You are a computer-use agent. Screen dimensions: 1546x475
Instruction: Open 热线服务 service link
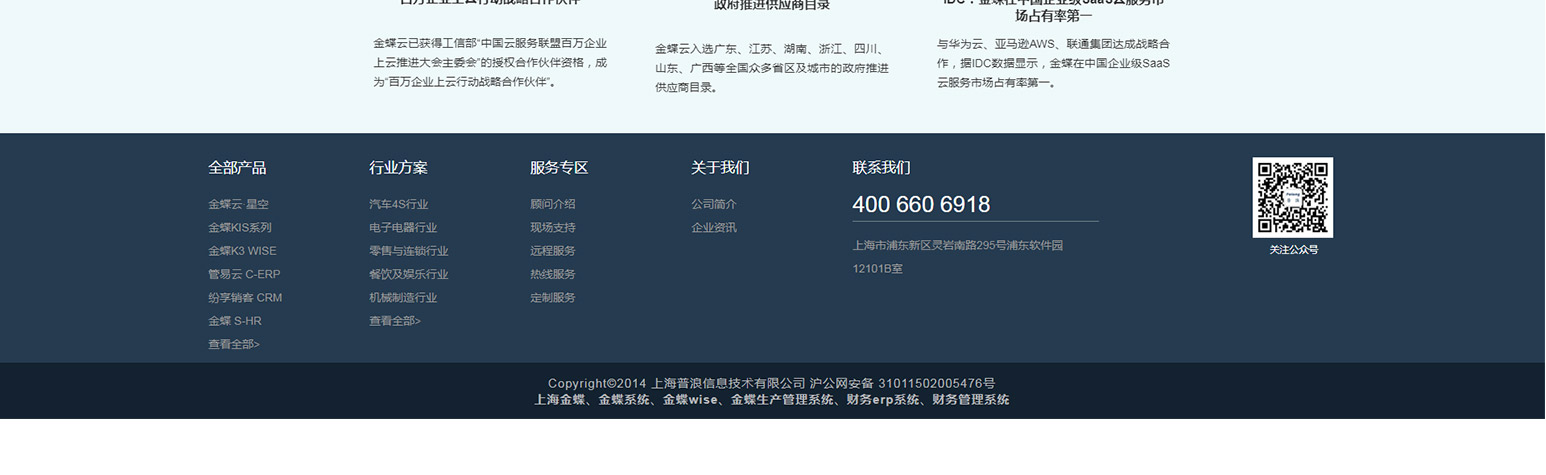point(553,274)
